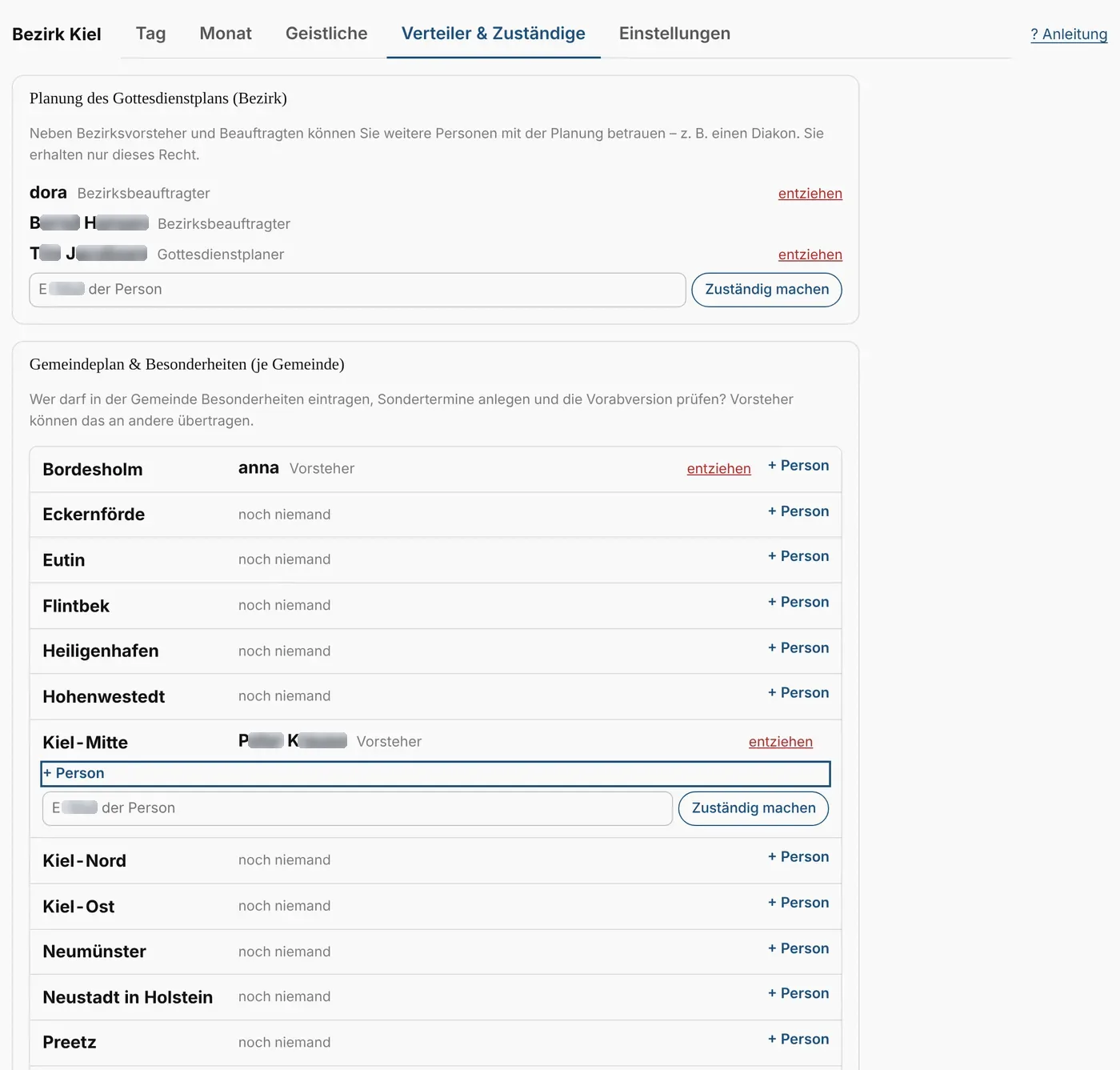Click the 'Planung des Gottesdienstplans (Bezirk)' heading
Screen dimensions: 1120x1070
158,98
